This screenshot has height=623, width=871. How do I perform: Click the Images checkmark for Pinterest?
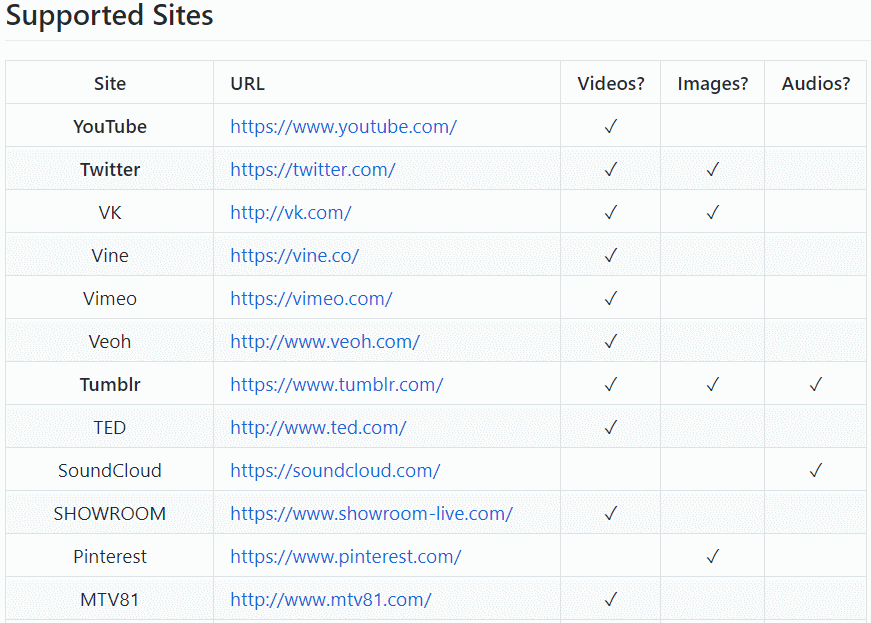point(713,557)
